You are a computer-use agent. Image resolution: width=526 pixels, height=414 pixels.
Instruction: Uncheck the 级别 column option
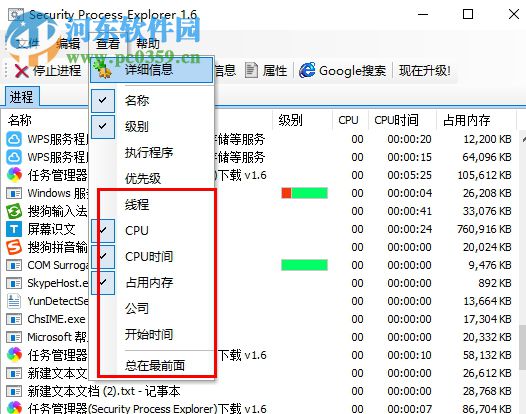pyautogui.click(x=152, y=126)
